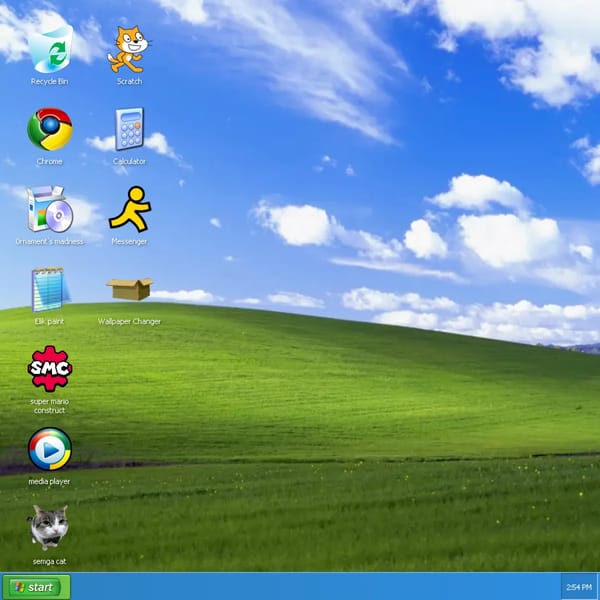600x600 pixels.
Task: Open the Recycle Bin desktop icon
Action: [x=50, y=49]
